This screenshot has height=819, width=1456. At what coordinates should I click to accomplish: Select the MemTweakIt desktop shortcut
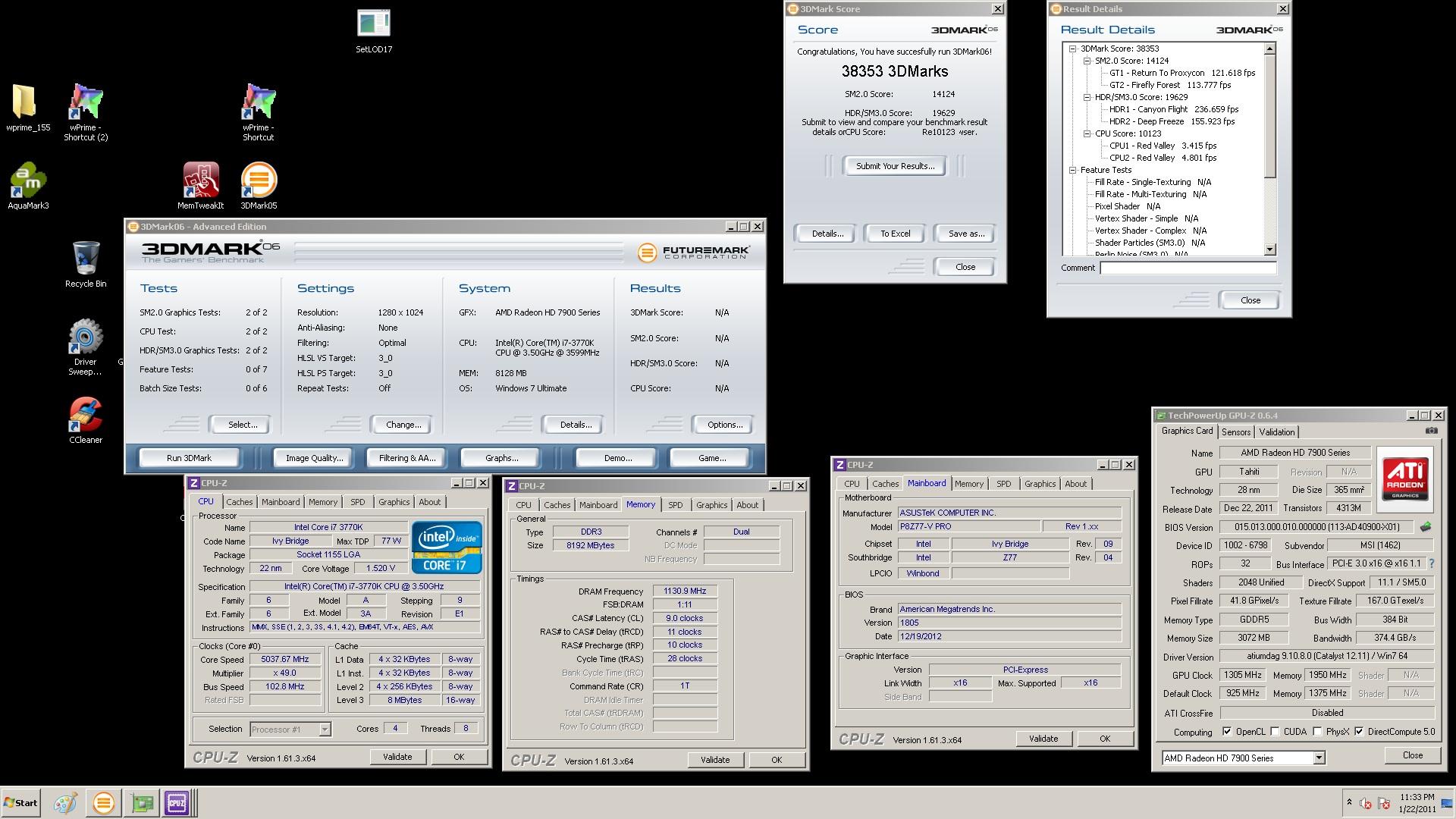click(x=200, y=186)
